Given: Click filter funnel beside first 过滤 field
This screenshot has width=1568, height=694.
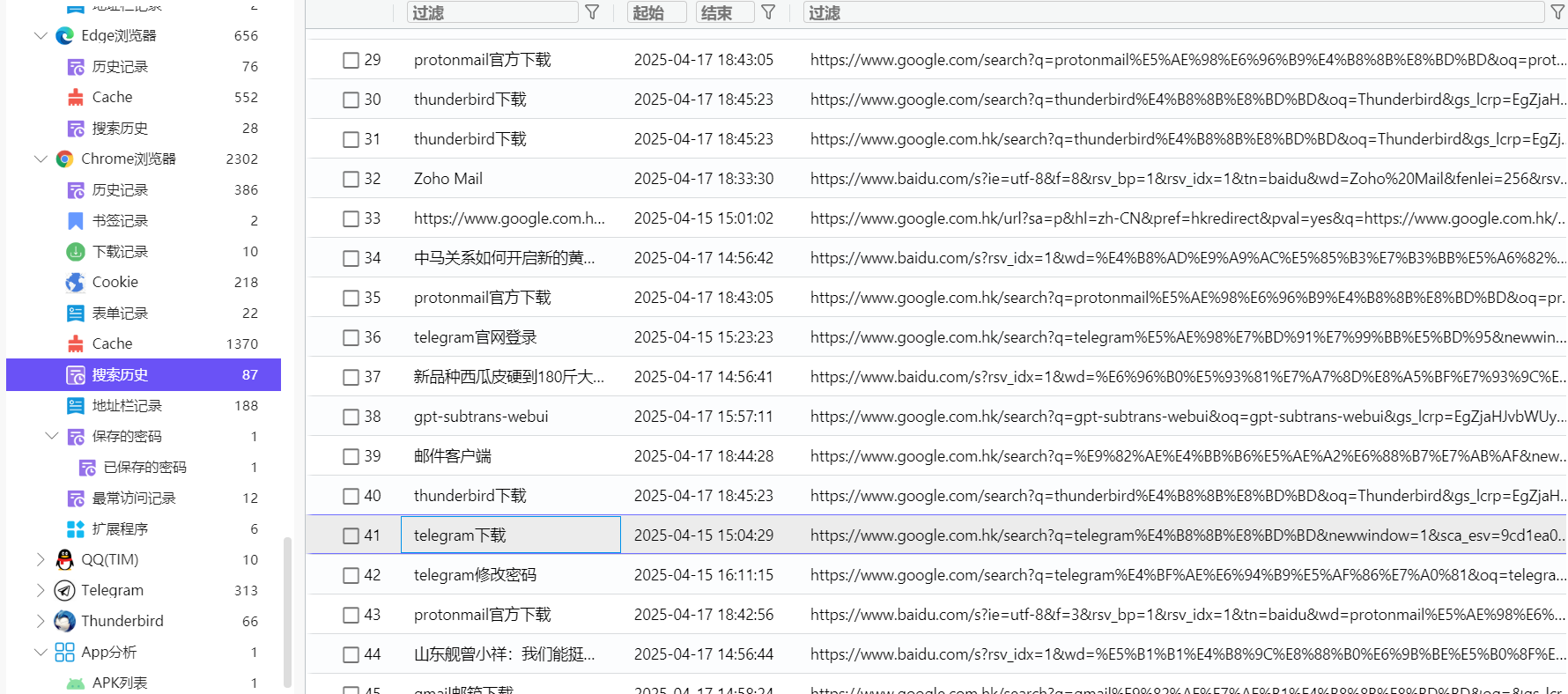Looking at the screenshot, I should coord(592,12).
